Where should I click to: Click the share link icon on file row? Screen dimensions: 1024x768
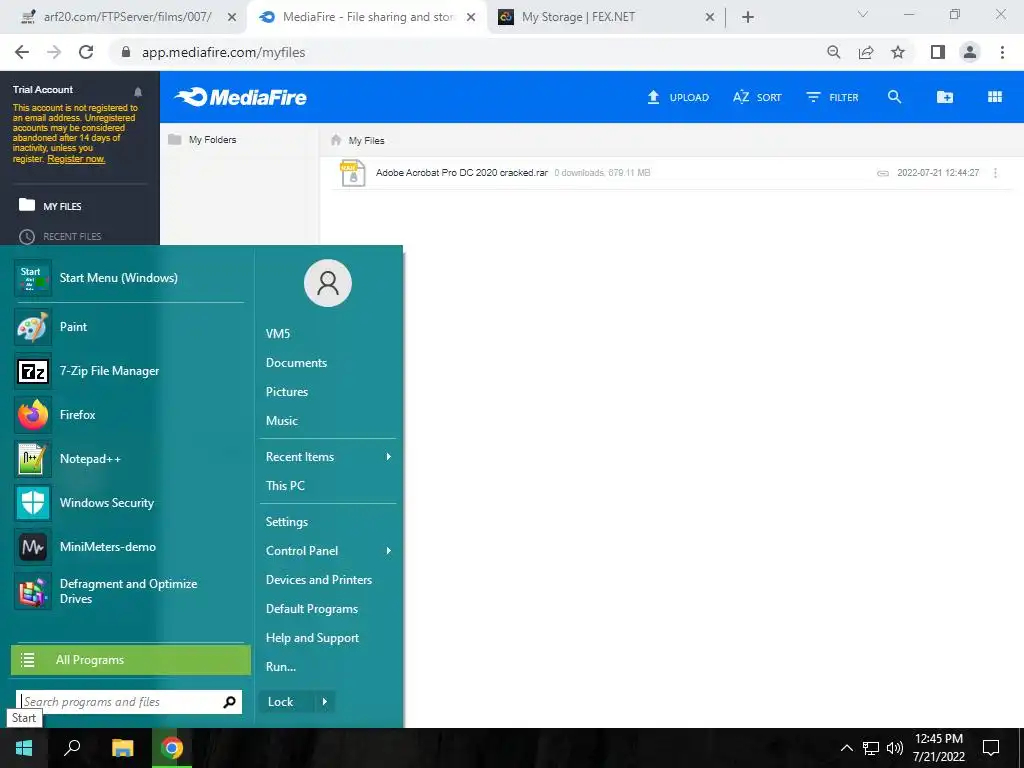(x=882, y=173)
